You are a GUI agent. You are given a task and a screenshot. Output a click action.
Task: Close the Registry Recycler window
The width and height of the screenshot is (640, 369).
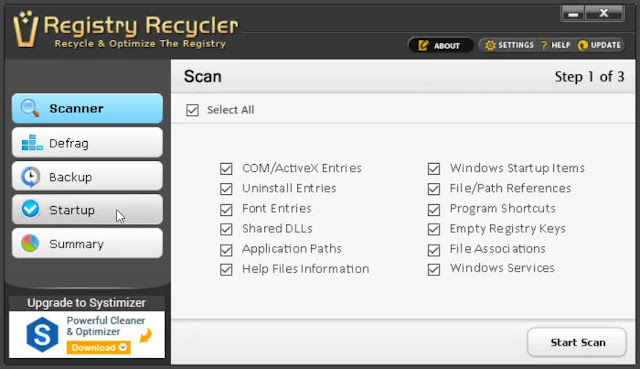pos(604,13)
